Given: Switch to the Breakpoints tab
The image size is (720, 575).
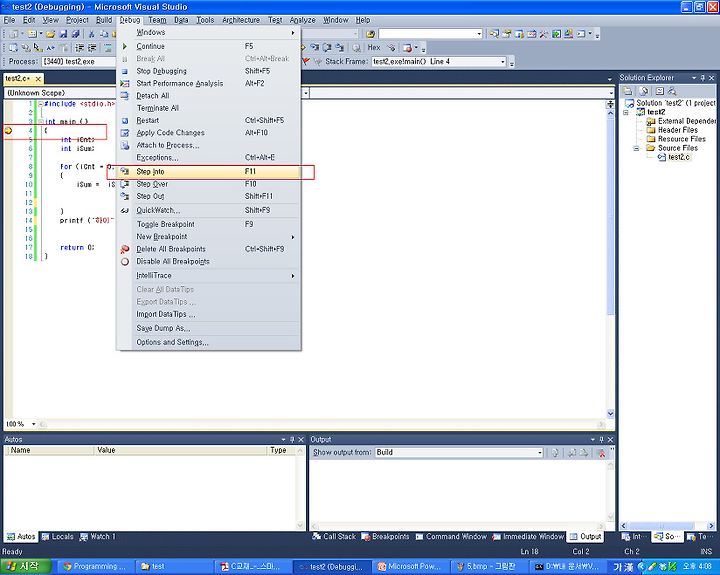Looking at the screenshot, I should 385,537.
